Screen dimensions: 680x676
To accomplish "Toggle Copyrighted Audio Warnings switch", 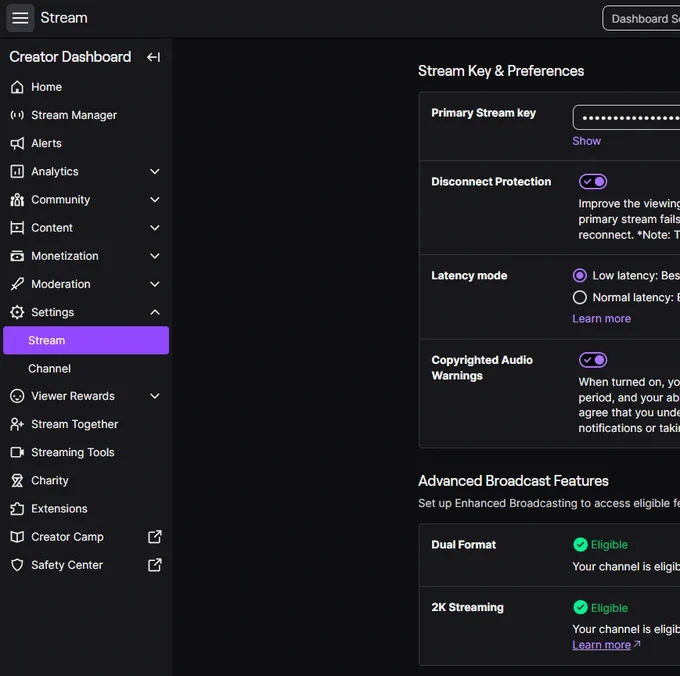I will coord(593,360).
